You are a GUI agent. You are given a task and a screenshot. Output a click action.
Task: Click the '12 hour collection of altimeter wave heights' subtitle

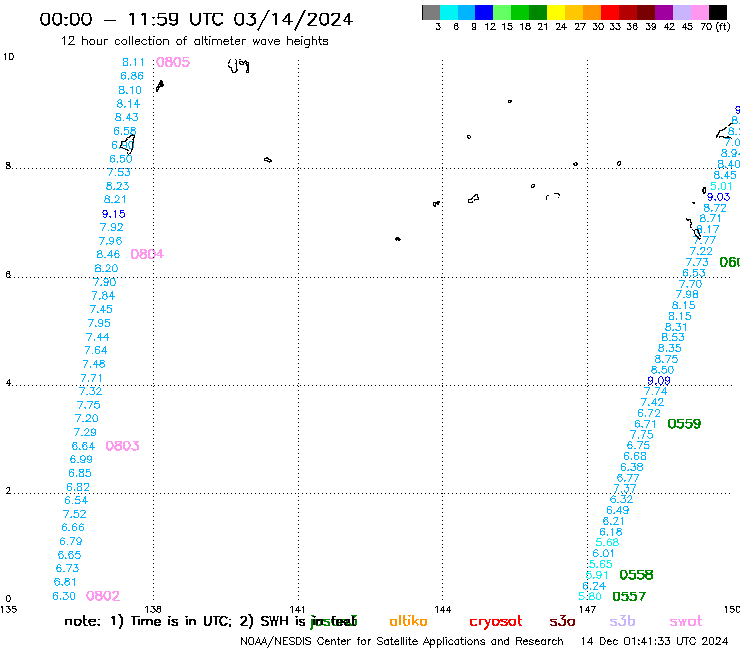pos(194,41)
